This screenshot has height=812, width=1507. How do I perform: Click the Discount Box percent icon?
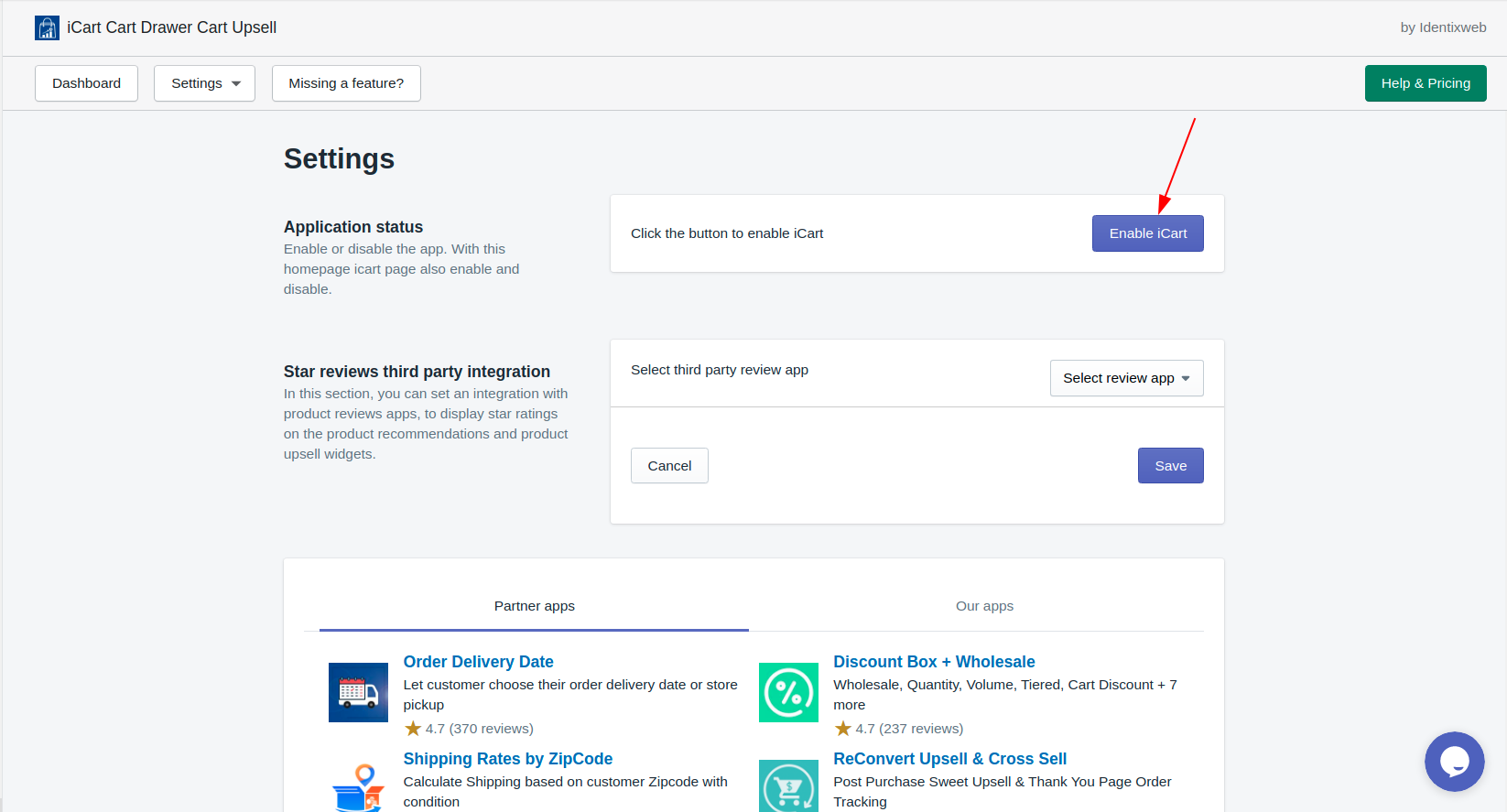(x=788, y=692)
